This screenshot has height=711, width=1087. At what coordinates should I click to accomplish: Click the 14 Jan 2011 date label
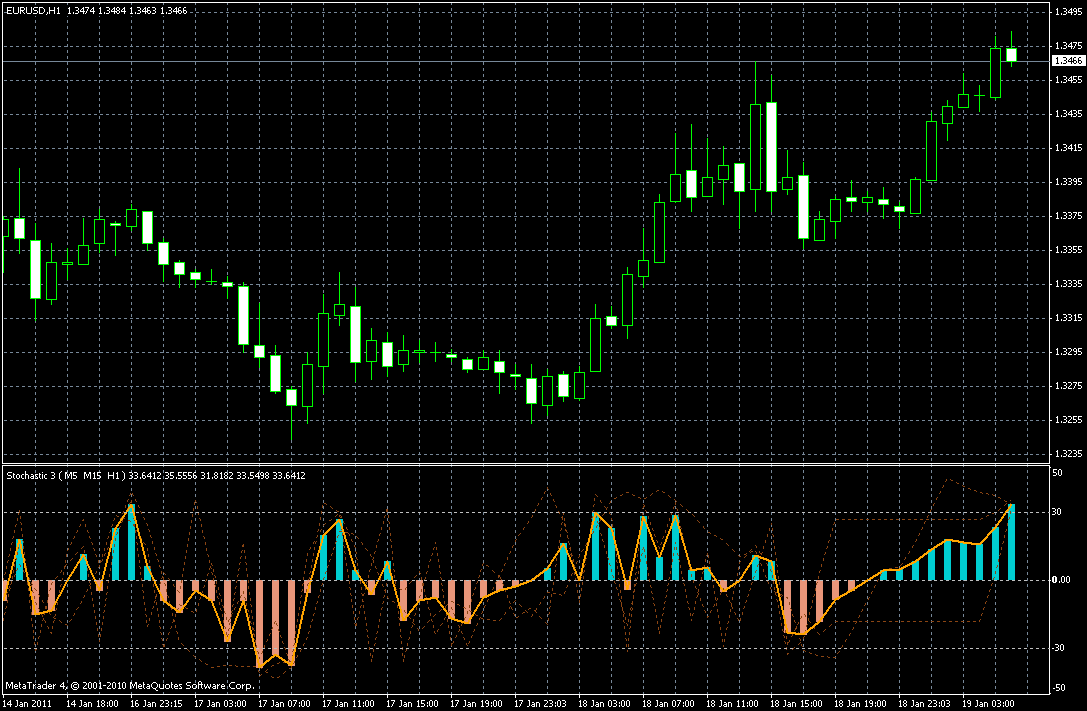[28, 703]
